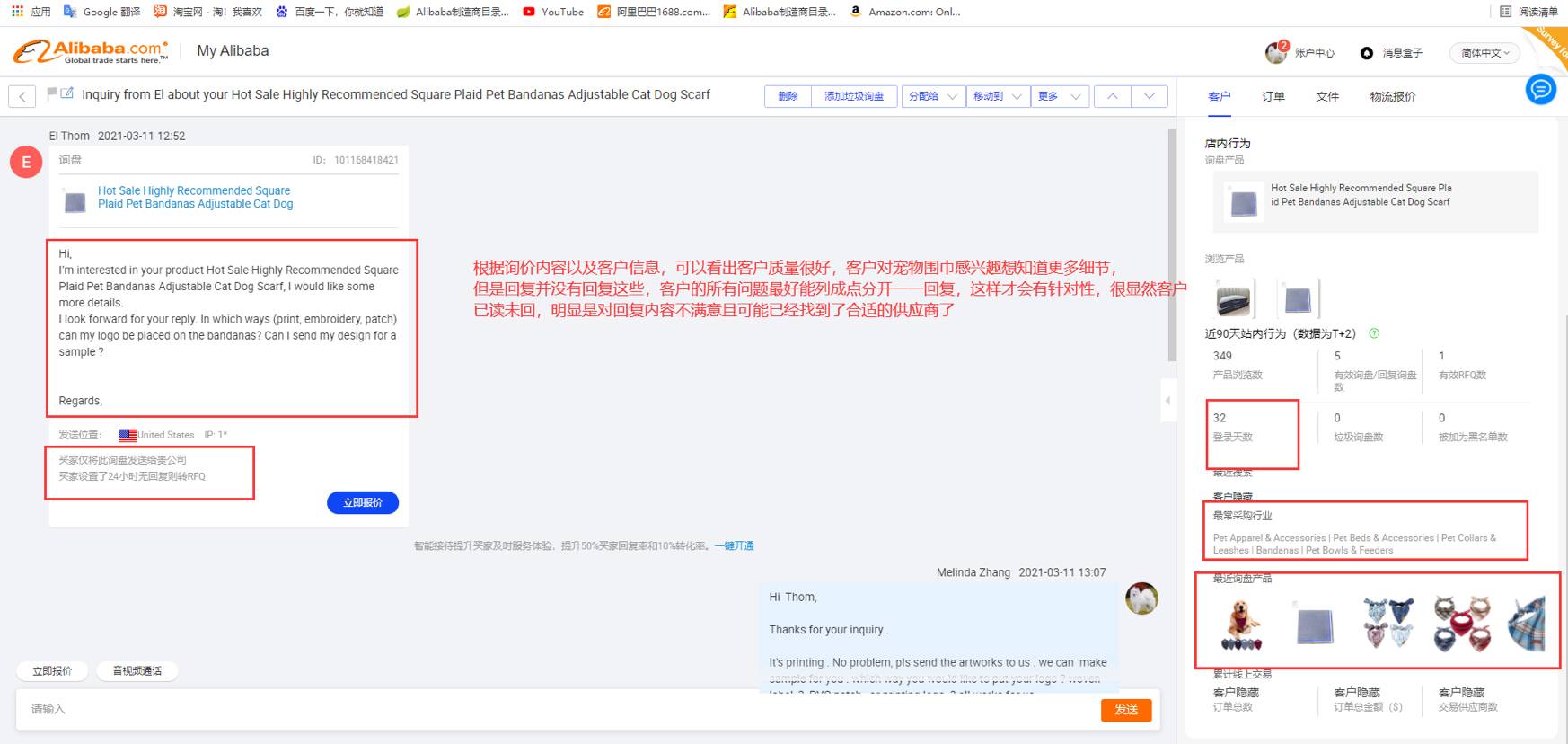Collapse the right customer panel handle
Screen dimensions: 1568x744
pyautogui.click(x=1167, y=401)
